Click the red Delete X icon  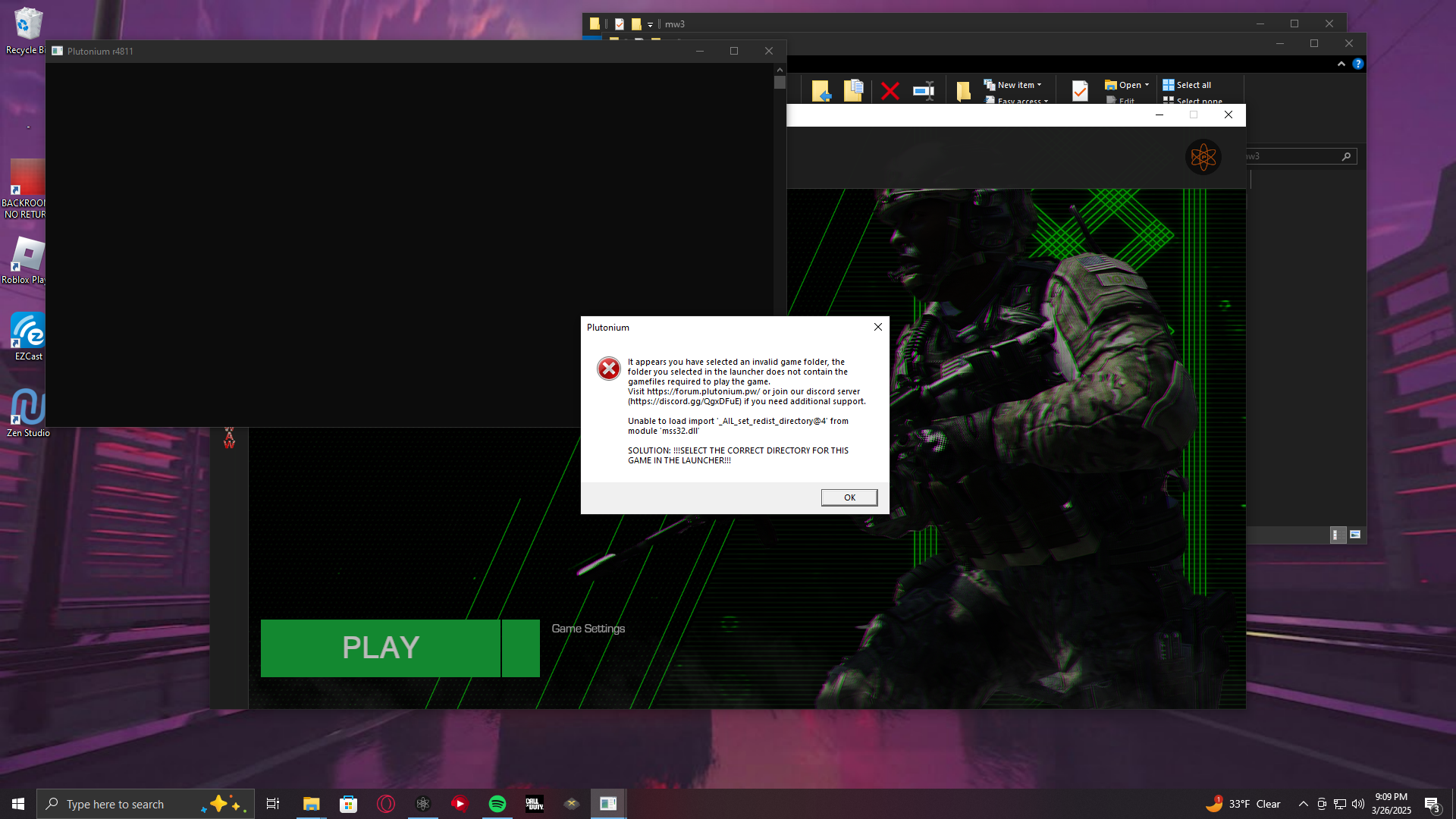tap(890, 91)
